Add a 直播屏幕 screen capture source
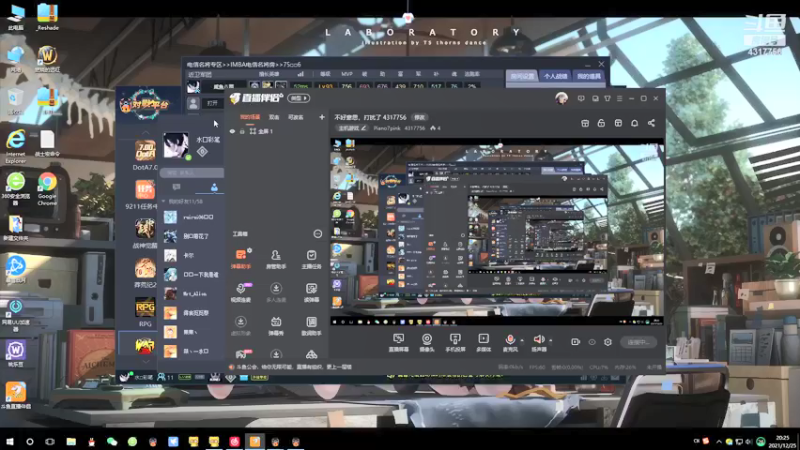The width and height of the screenshot is (800, 450). (398, 342)
